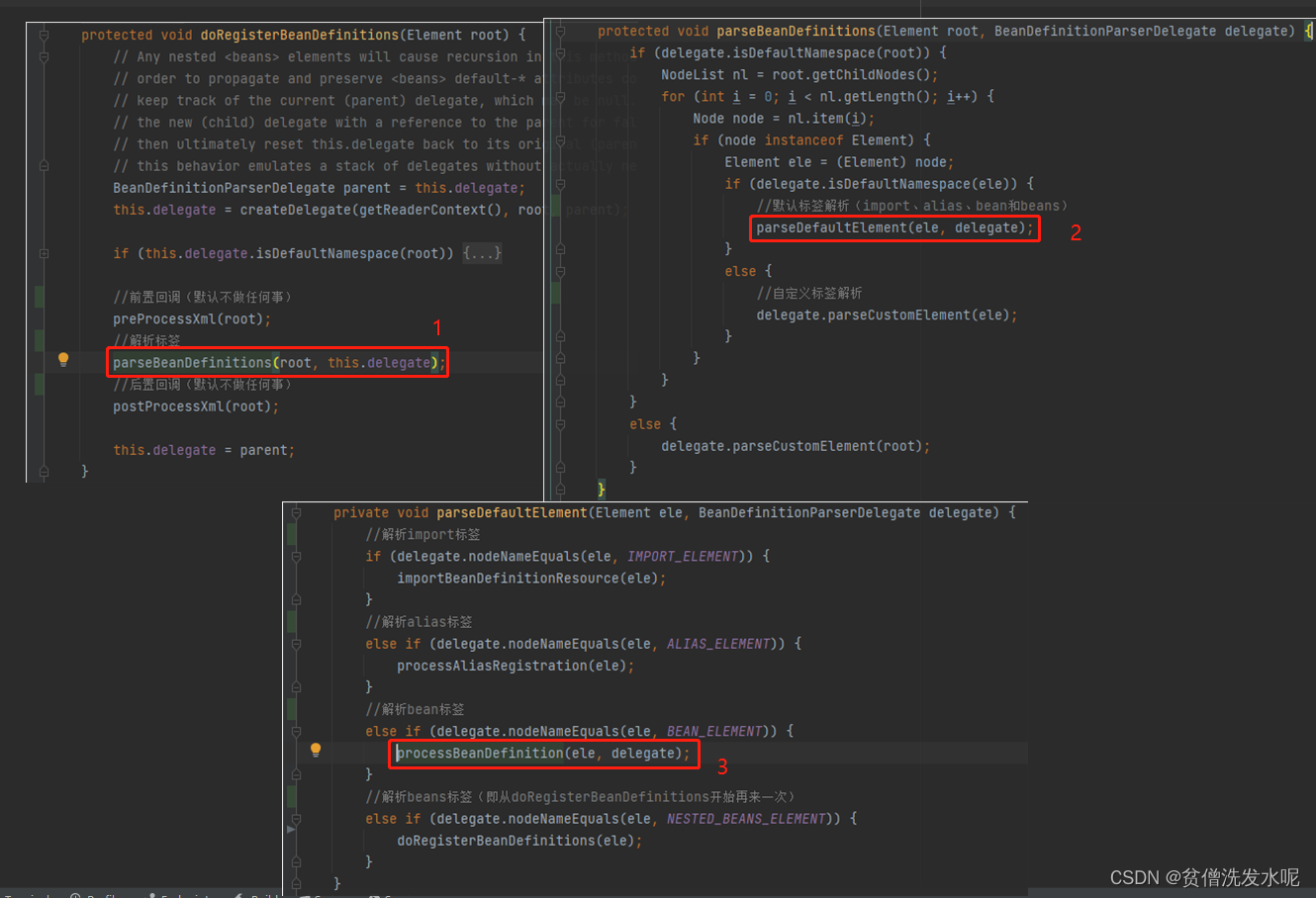1316x898 pixels.
Task: Click the '//解析alias标签' comment
Action: click(419, 622)
